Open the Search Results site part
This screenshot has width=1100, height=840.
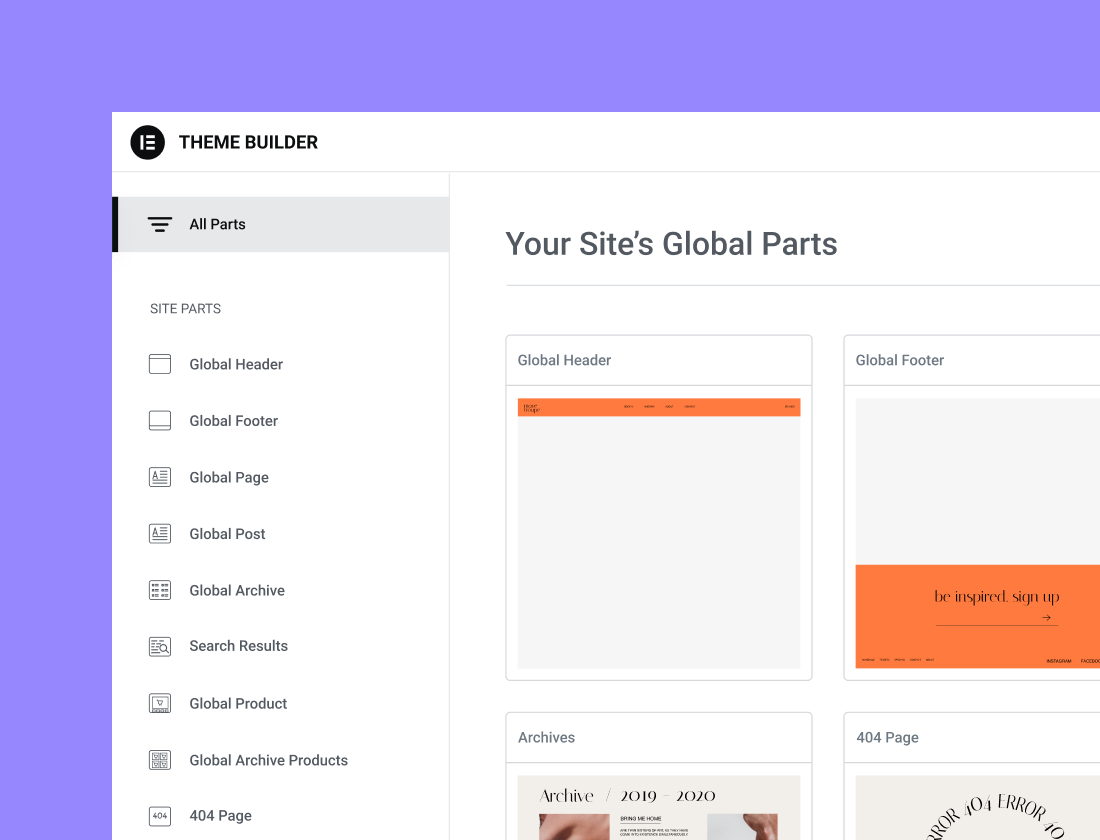click(x=238, y=646)
